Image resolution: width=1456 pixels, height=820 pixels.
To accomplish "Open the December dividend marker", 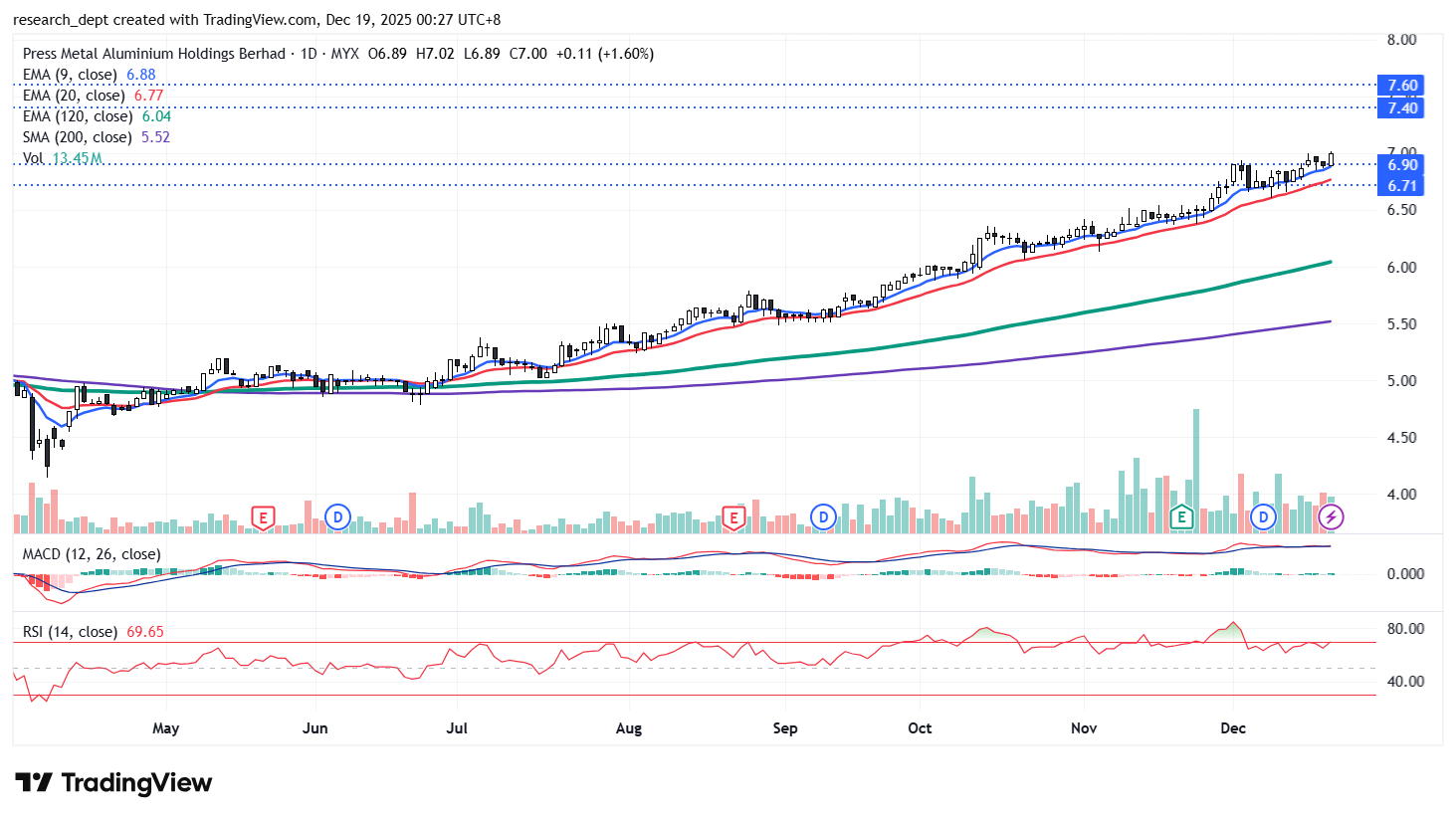I will click(1263, 516).
